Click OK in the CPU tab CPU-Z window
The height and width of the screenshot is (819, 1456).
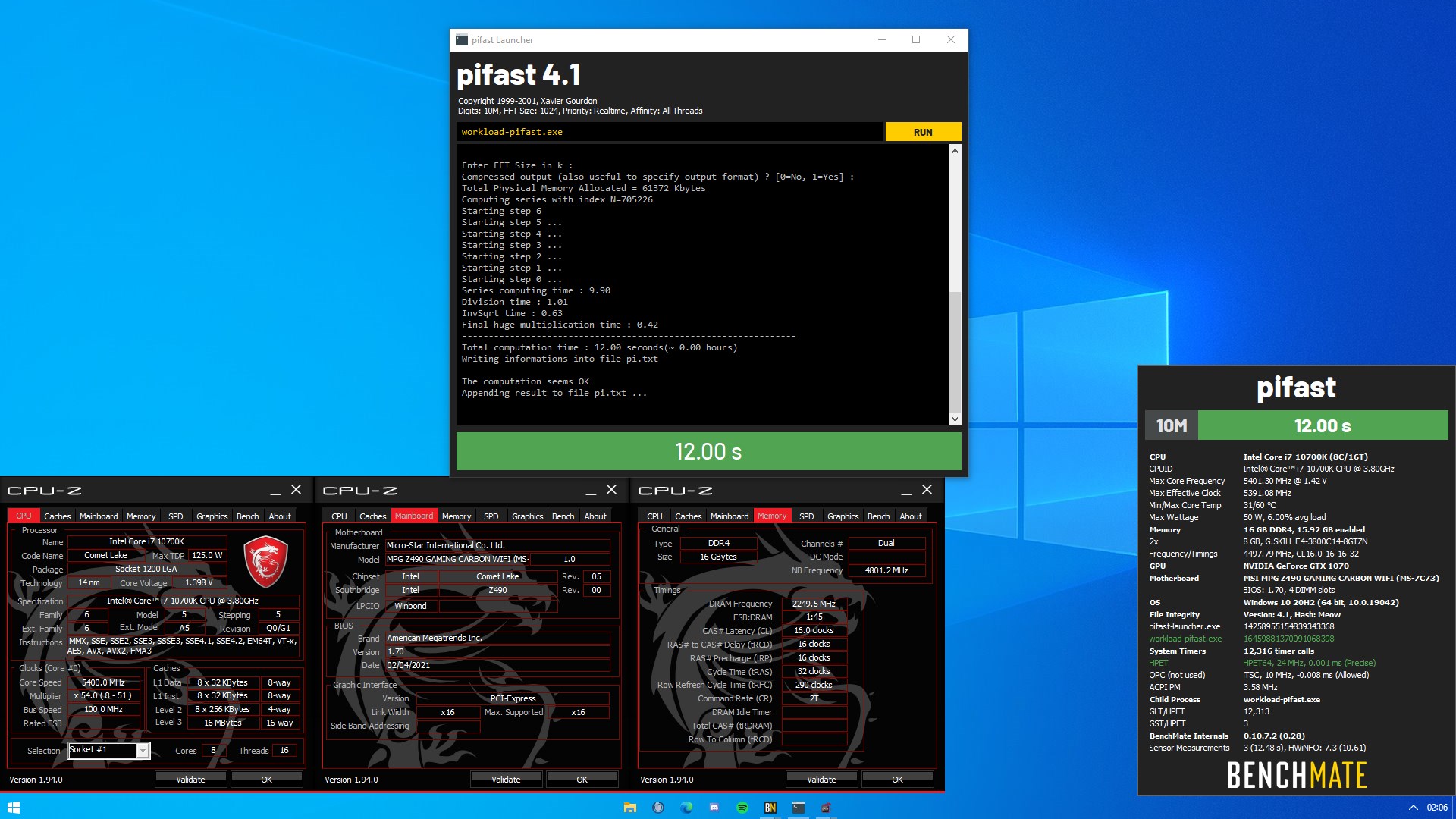coord(267,780)
